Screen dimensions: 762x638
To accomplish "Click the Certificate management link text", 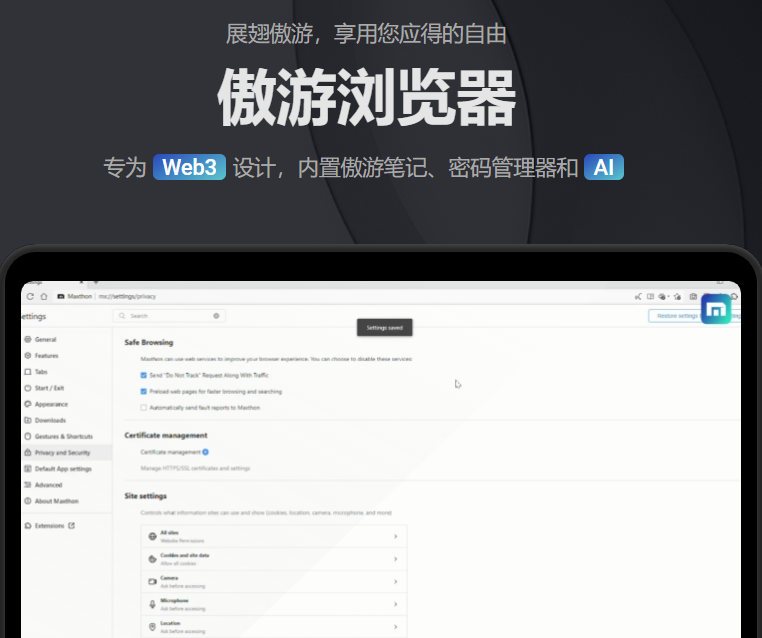I will [x=170, y=452].
